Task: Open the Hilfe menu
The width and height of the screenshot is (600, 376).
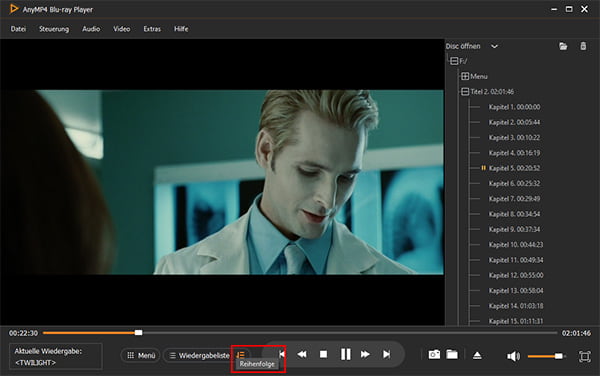Action: pyautogui.click(x=181, y=29)
